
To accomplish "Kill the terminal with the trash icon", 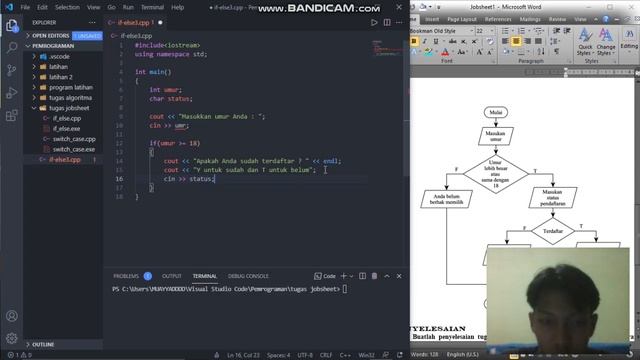I will click(374, 276).
